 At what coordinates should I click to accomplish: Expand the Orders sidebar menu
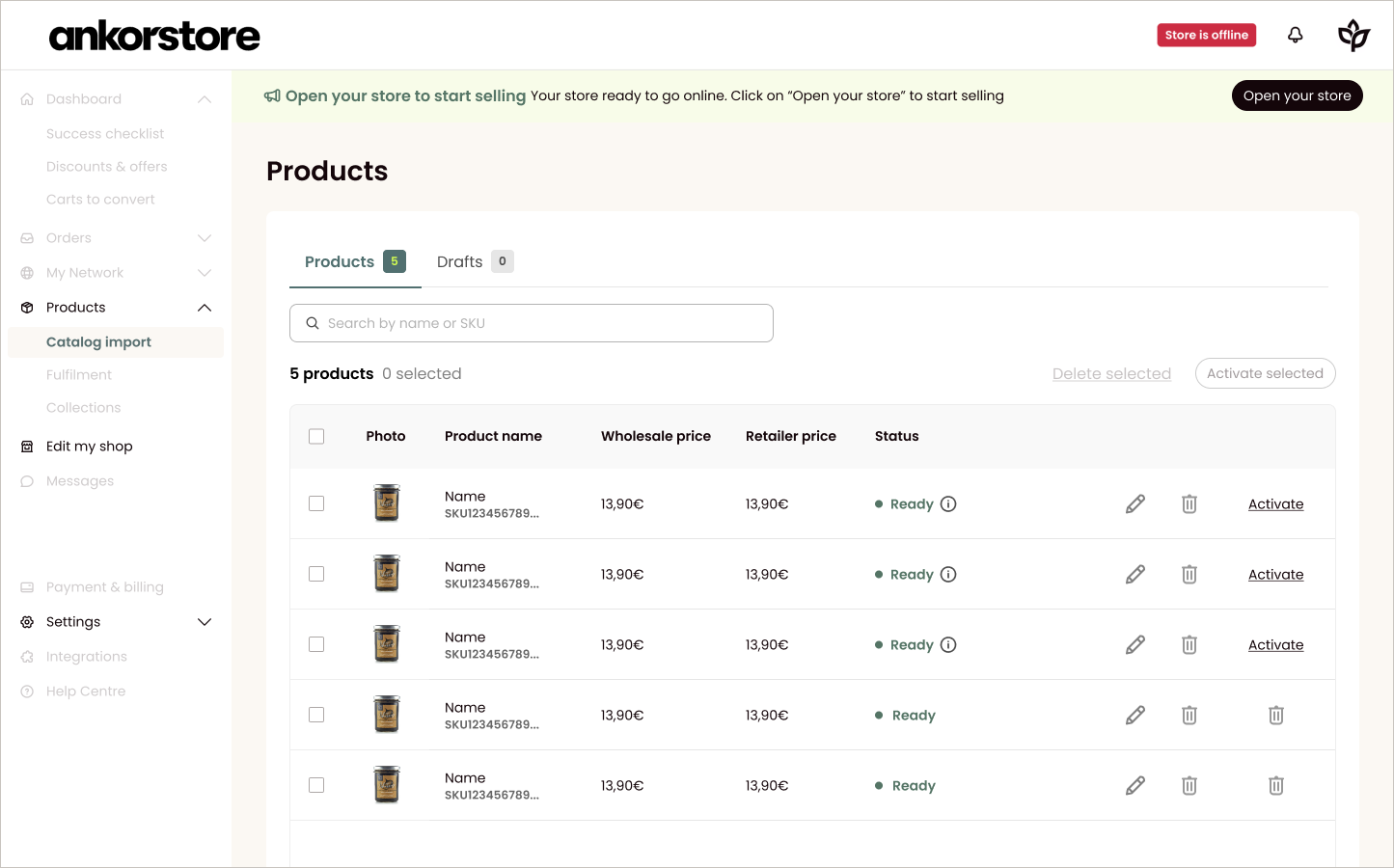(x=205, y=238)
